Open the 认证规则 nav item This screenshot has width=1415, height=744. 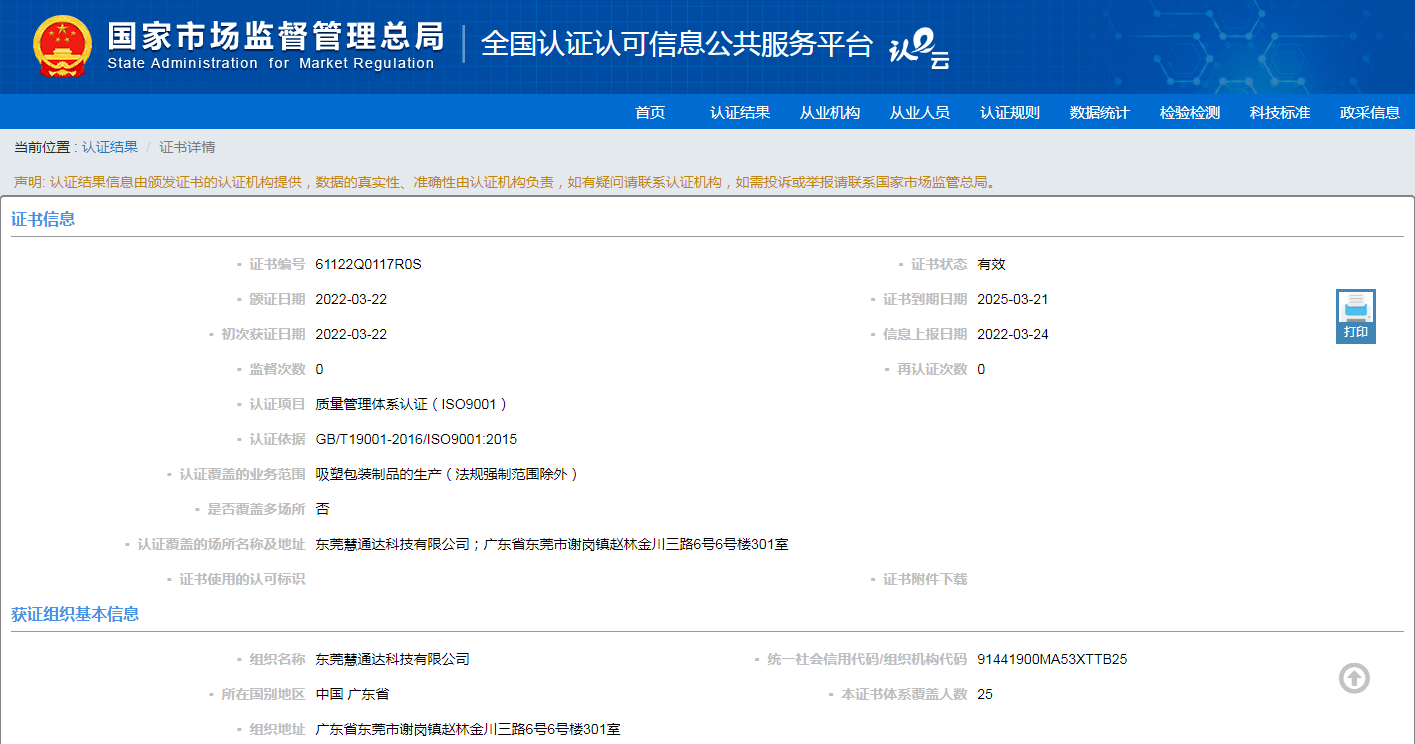[1010, 112]
